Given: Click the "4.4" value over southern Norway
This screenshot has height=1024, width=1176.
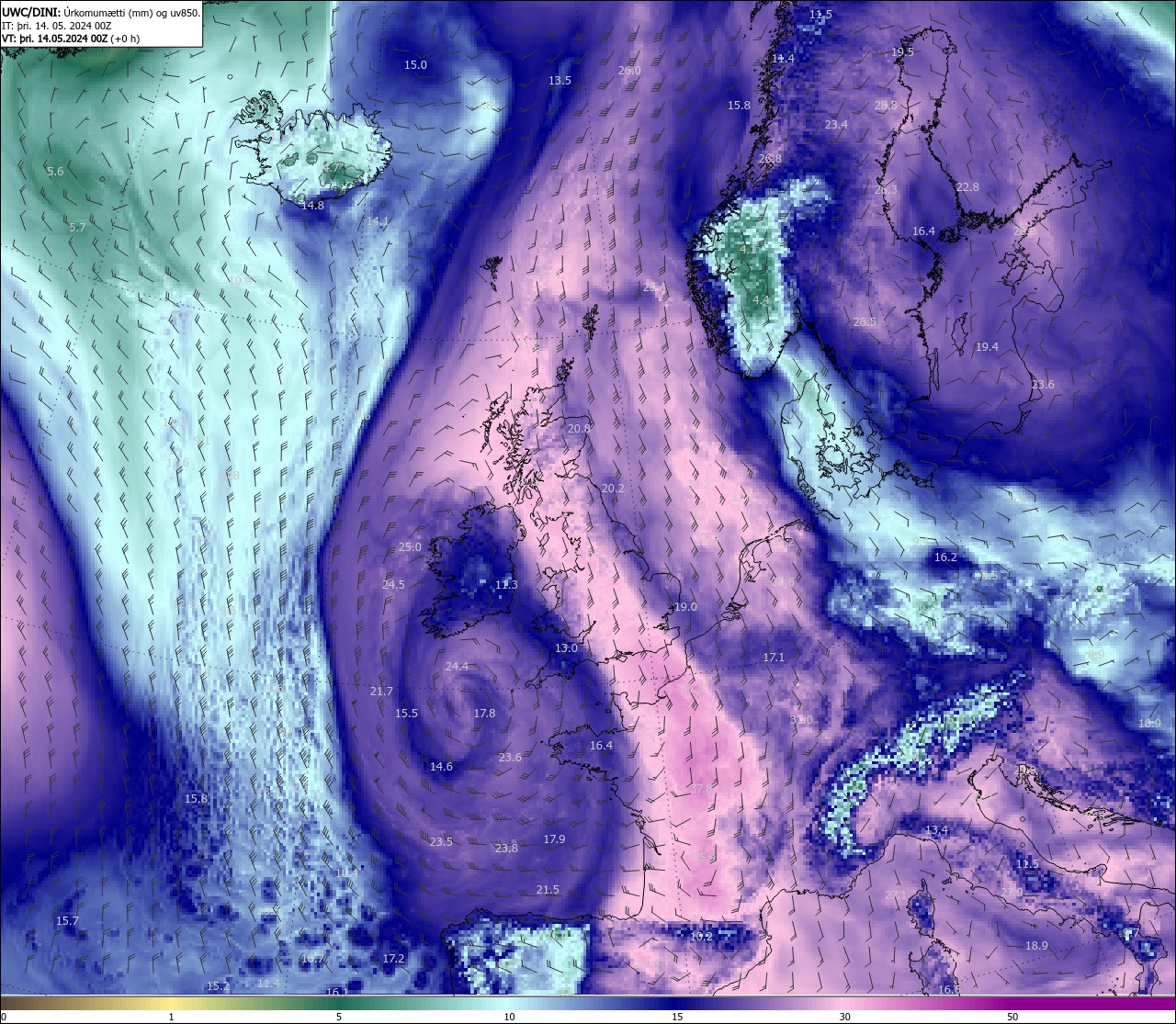Looking at the screenshot, I should 761,300.
